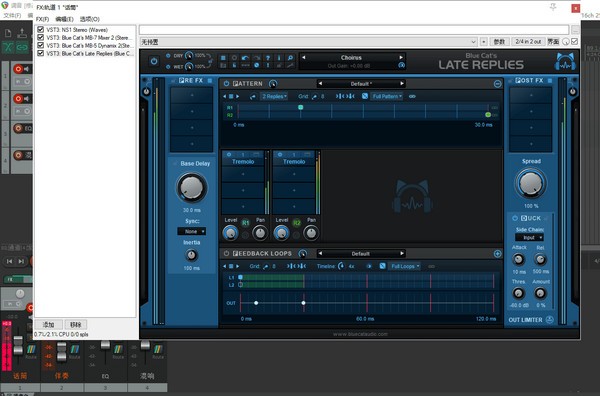Go to next Feedback Loops Default preset
600x396 pixels.
pyautogui.click(x=402, y=253)
